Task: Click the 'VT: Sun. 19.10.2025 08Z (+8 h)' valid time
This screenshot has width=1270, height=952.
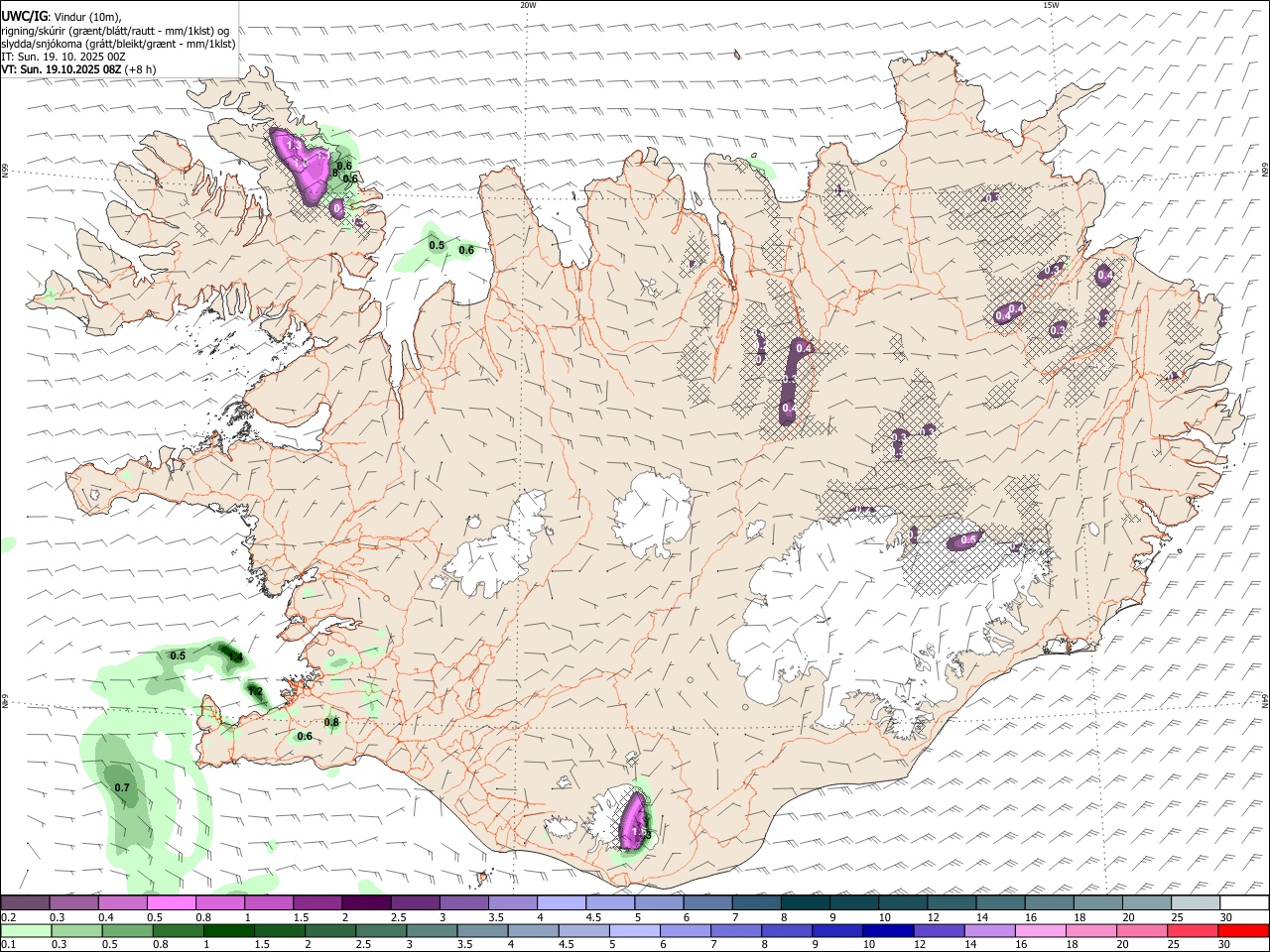Action: click(x=77, y=69)
